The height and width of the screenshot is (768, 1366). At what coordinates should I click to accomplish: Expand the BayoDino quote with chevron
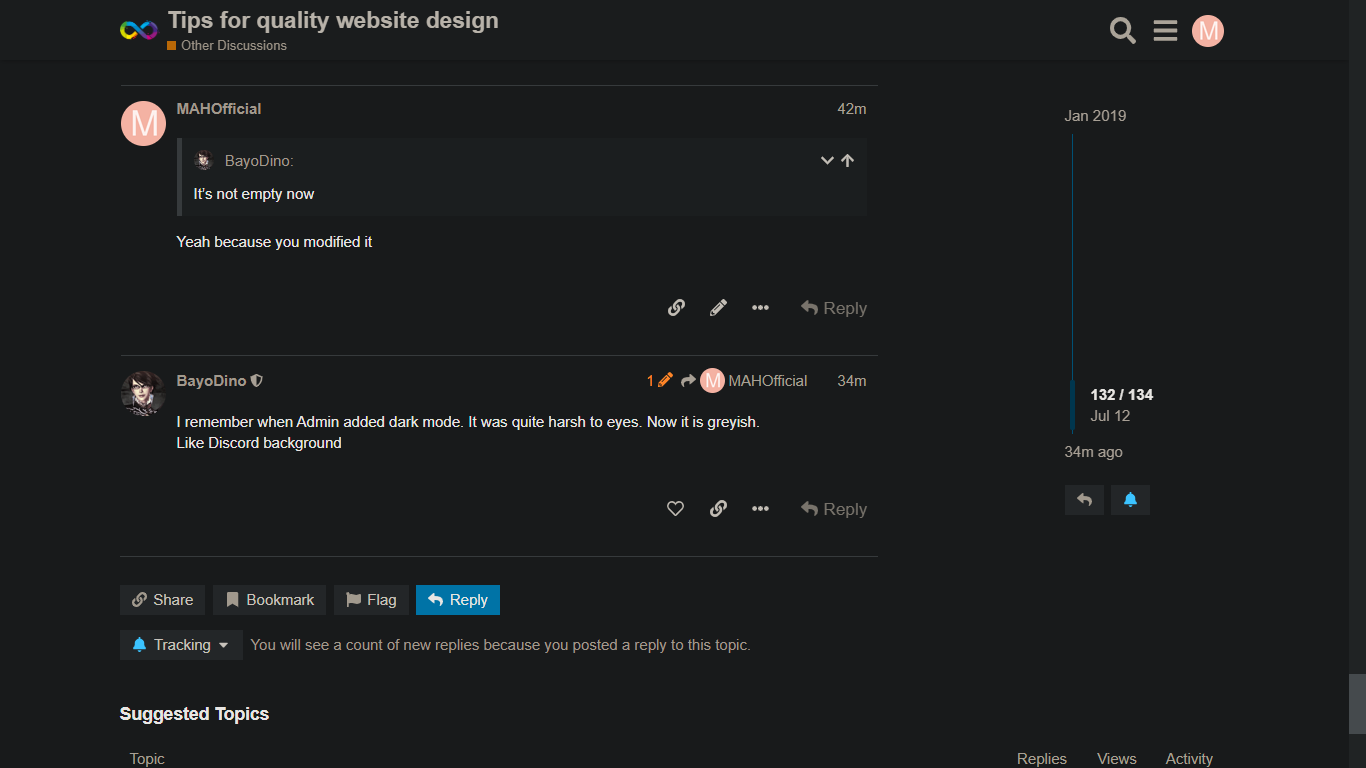pyautogui.click(x=827, y=161)
